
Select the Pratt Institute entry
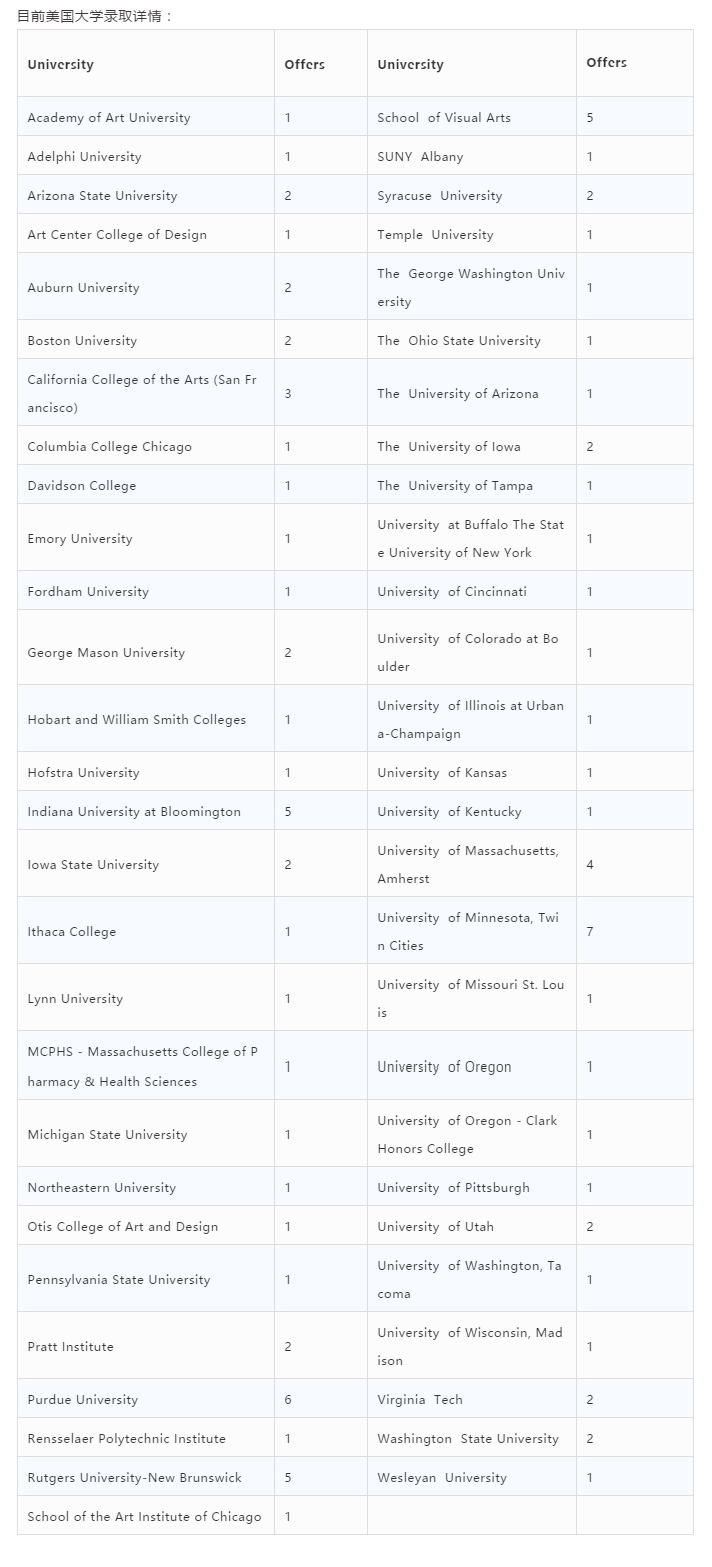coord(146,1346)
